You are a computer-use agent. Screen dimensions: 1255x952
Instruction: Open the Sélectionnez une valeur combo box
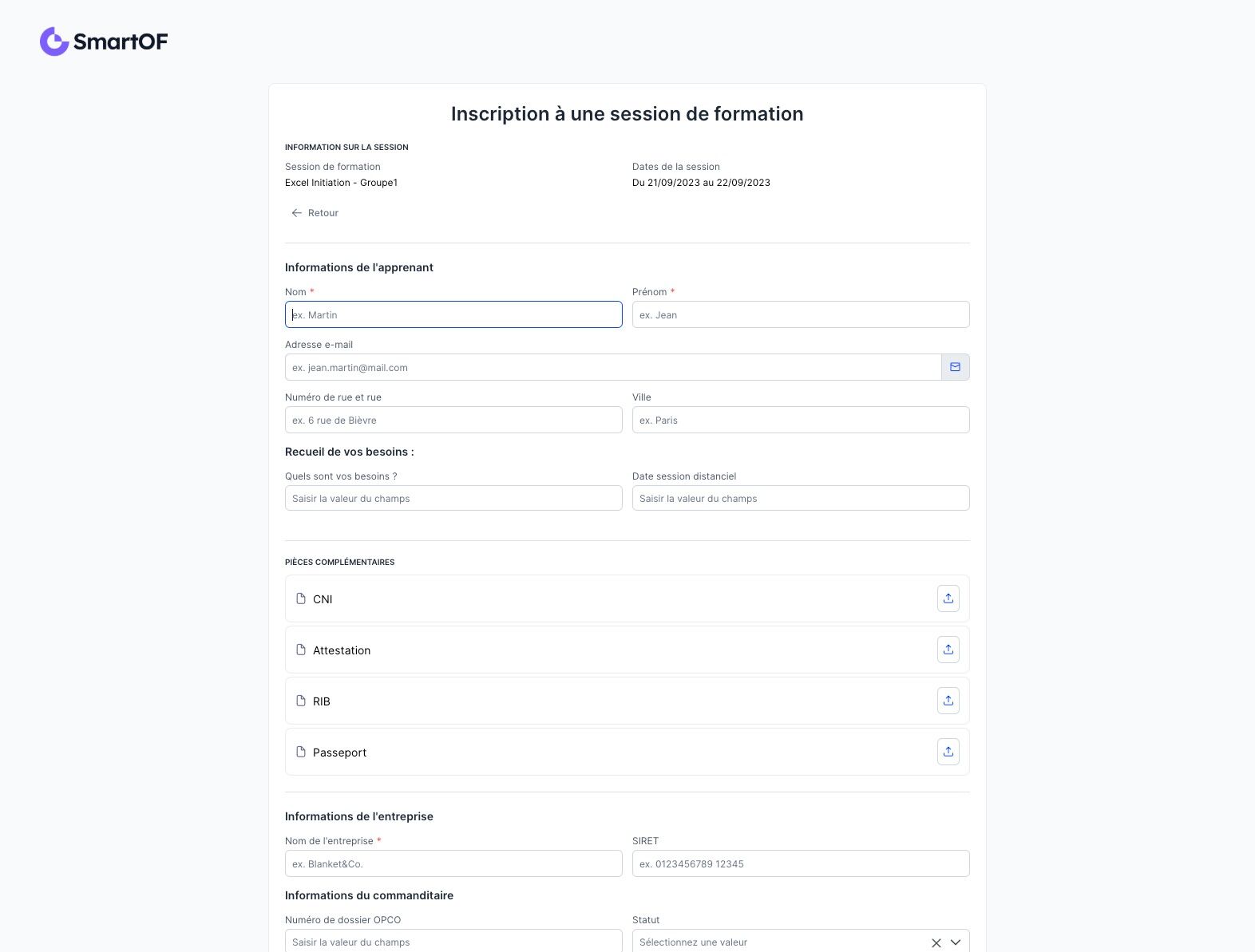(801, 941)
